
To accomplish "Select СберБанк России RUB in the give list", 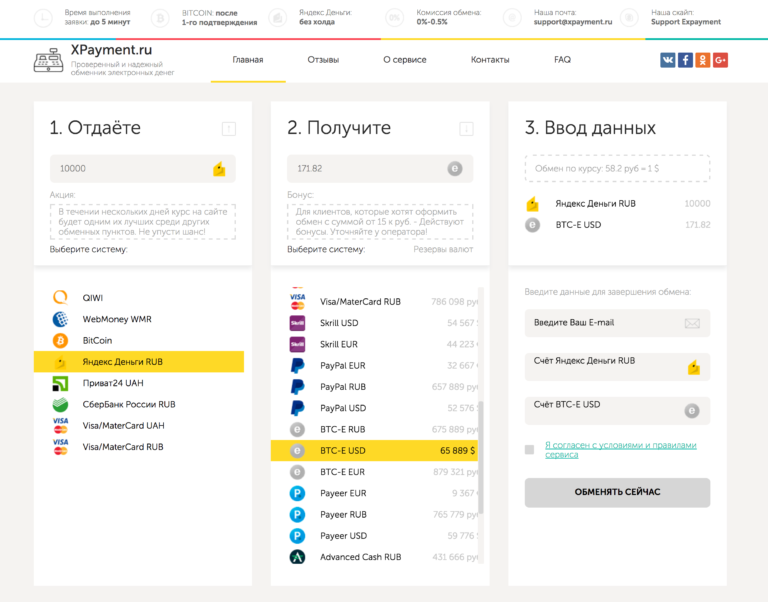I will pos(139,404).
